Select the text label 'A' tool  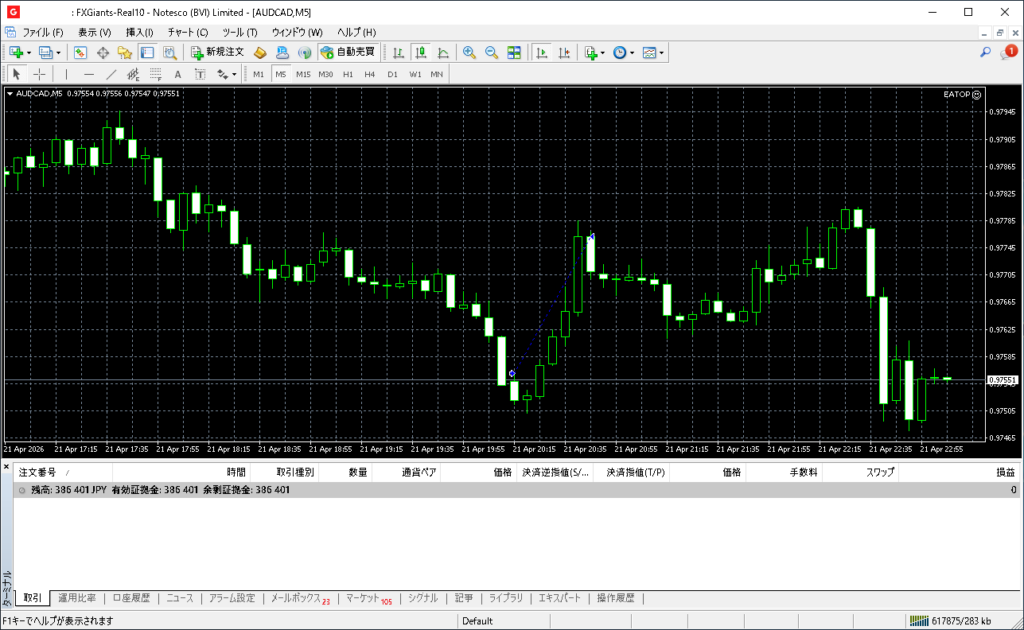(x=178, y=74)
